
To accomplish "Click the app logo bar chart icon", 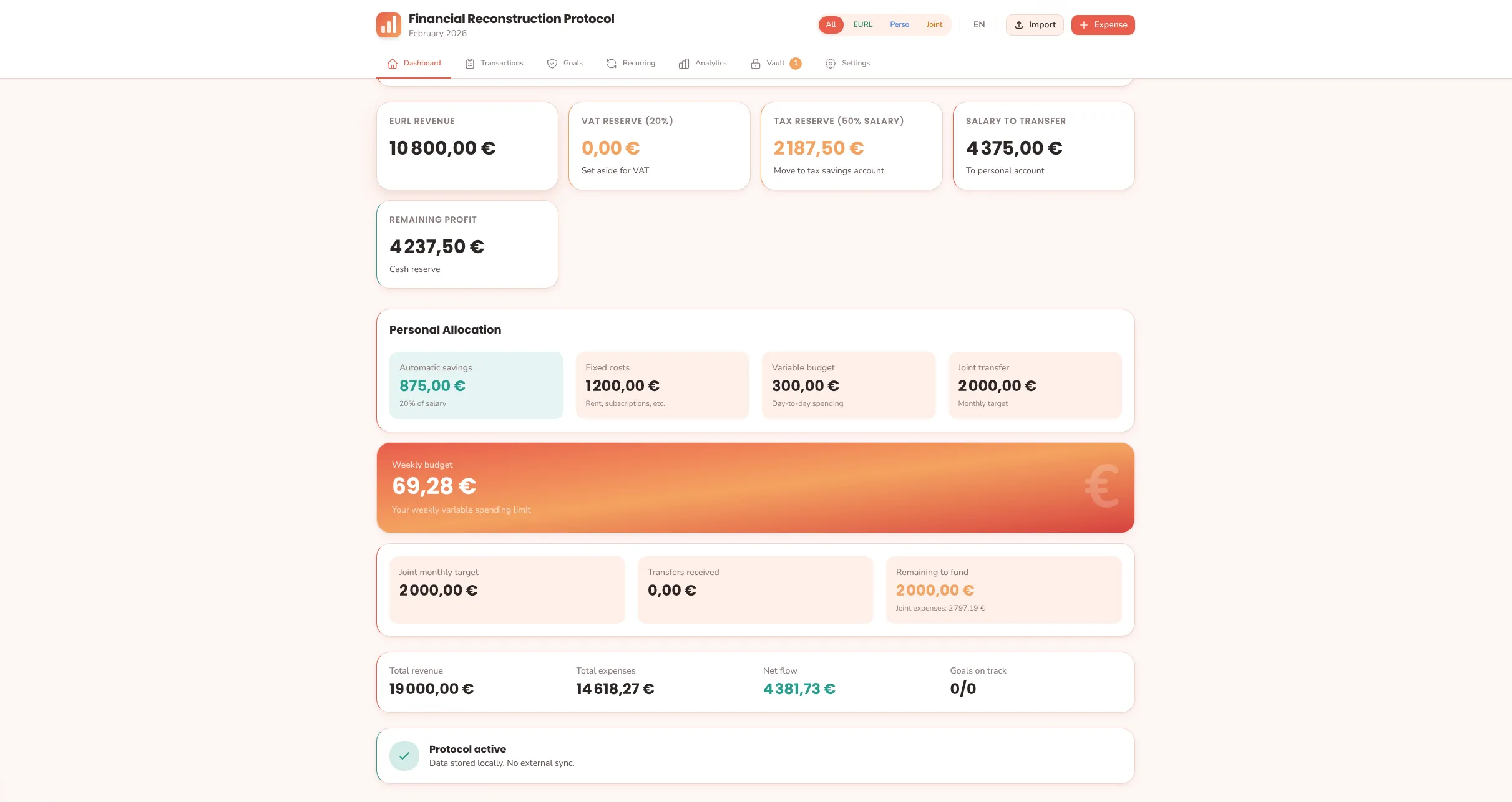I will [x=388, y=24].
